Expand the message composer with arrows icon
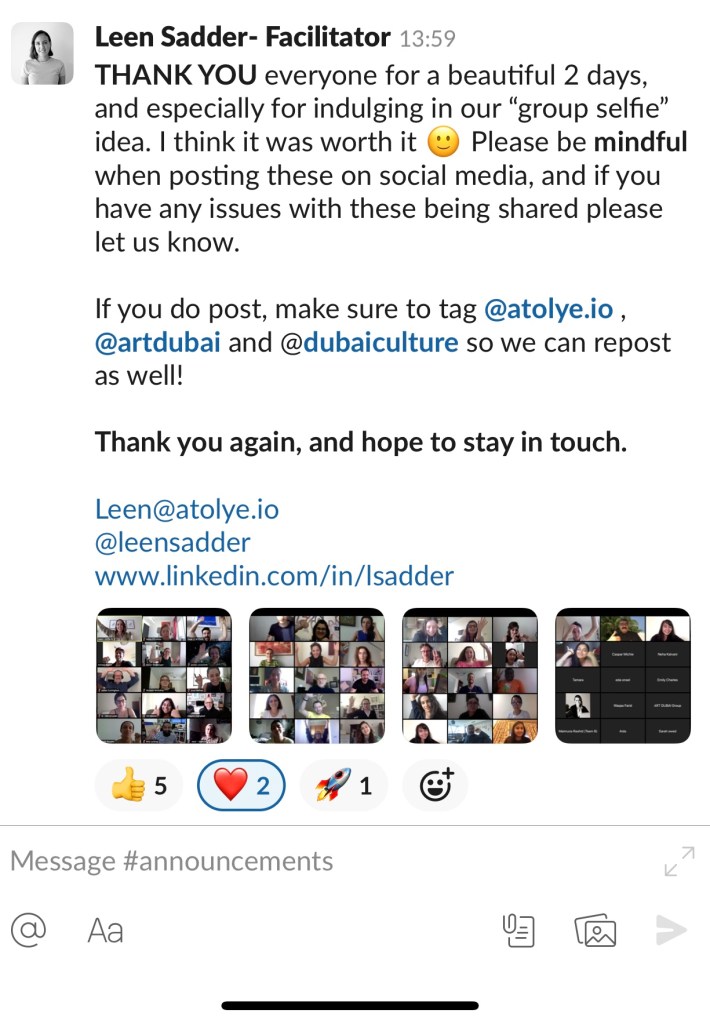This screenshot has height=1024, width=710. tap(679, 861)
